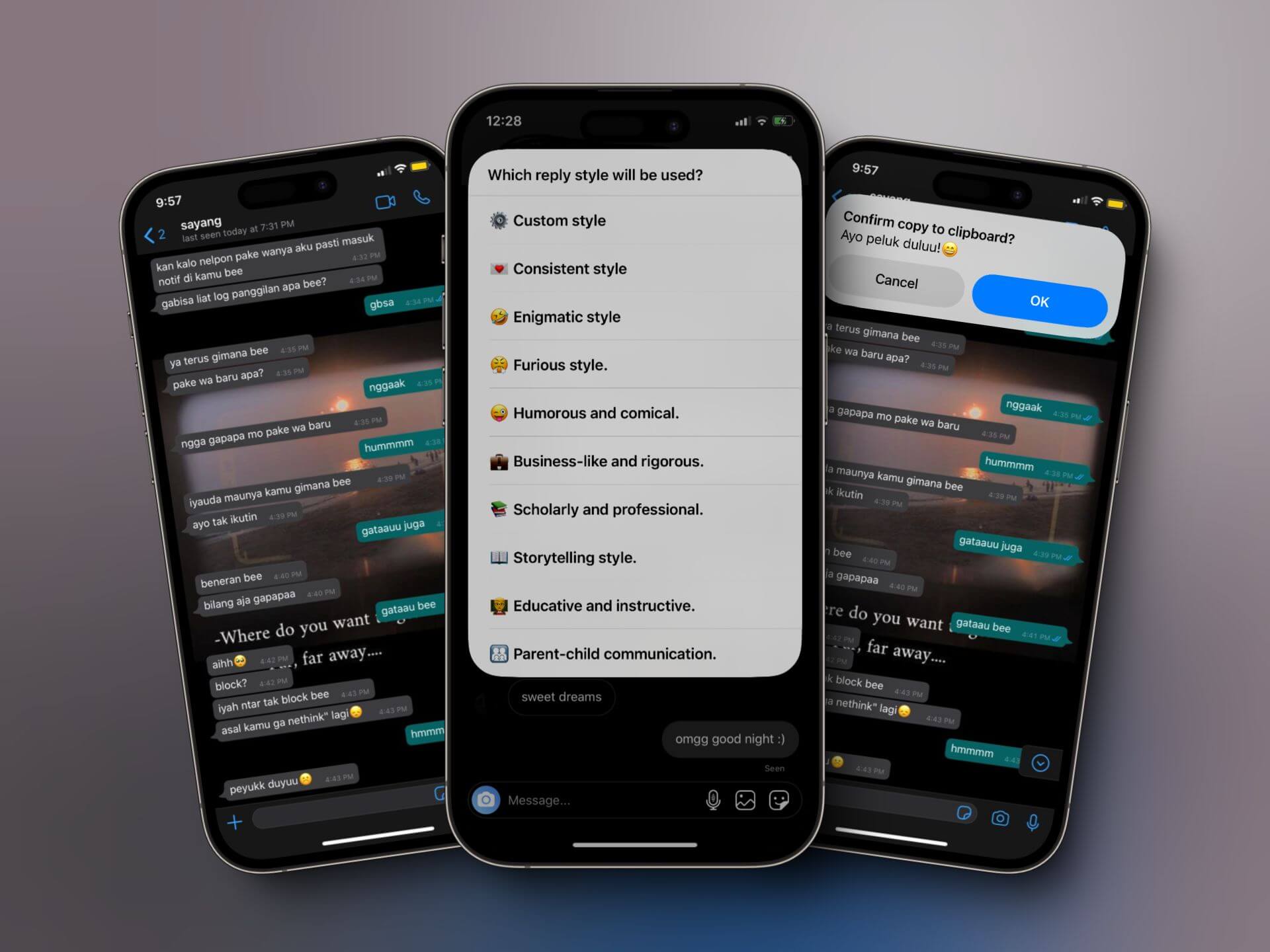Select 'Enigmatic style' reply option
The width and height of the screenshot is (1270, 952).
coord(636,317)
